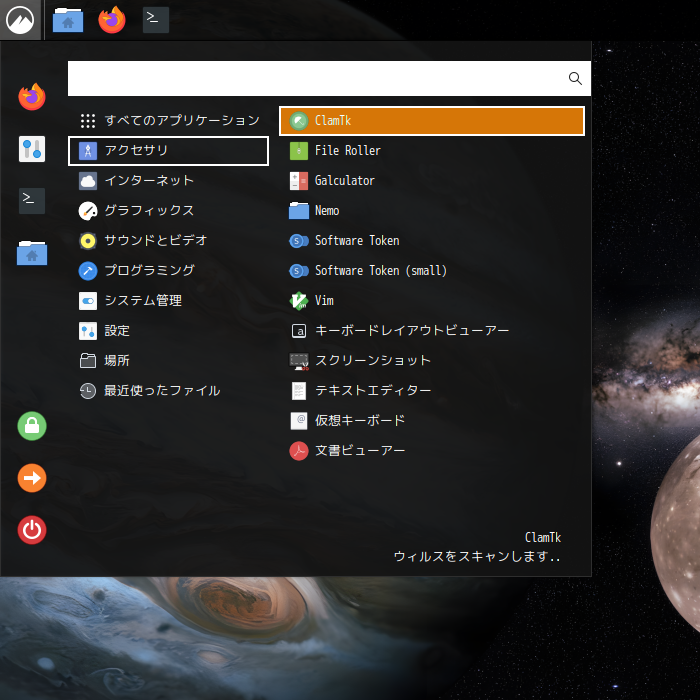
Task: Show サウンドとビデオ category
Action: [x=155, y=241]
